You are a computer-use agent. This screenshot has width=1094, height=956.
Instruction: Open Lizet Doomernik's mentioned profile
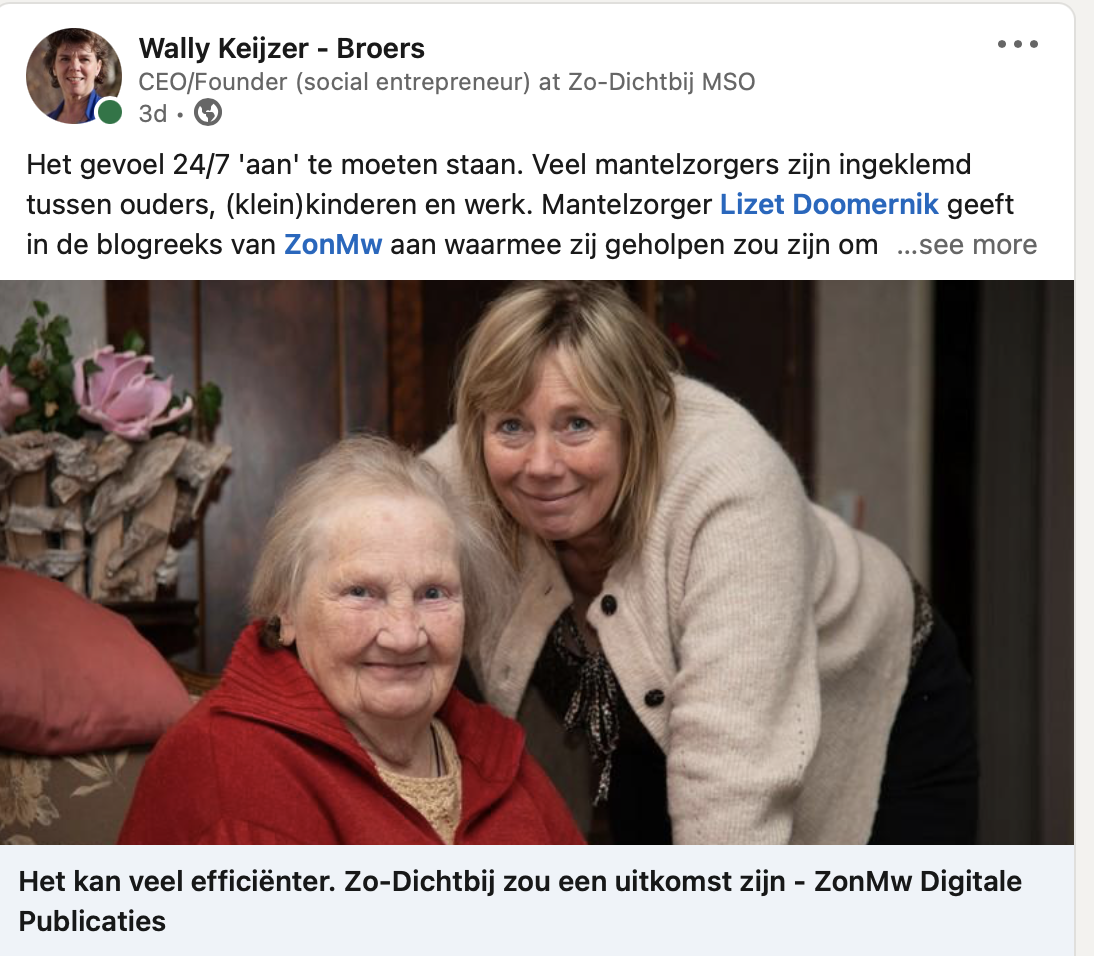[x=829, y=204]
